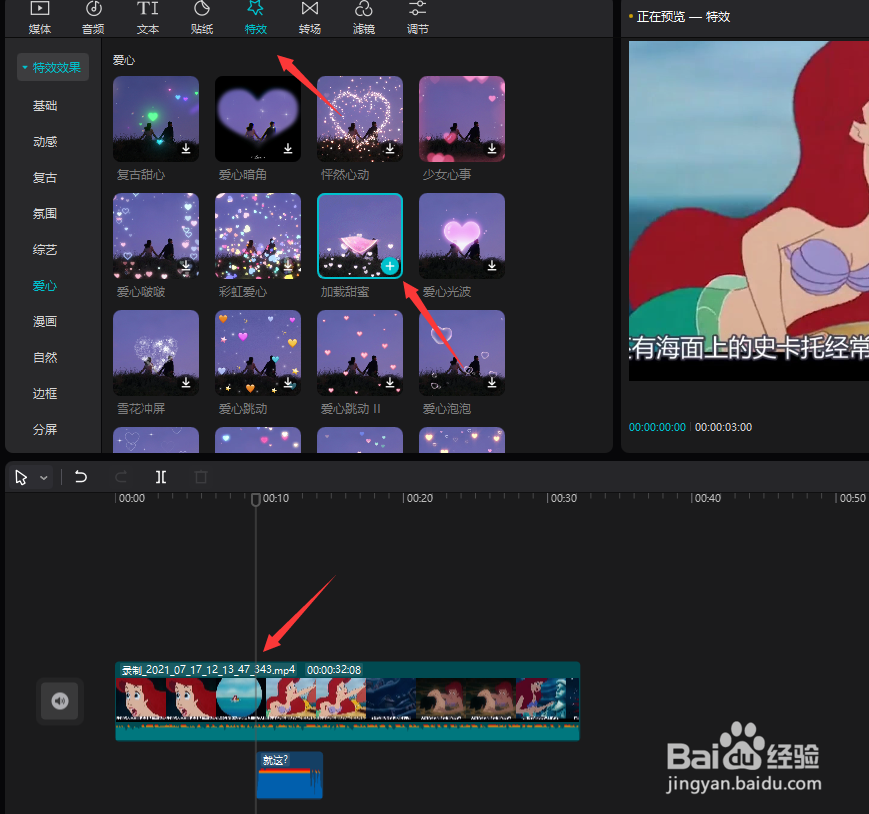Open the 转场 transitions tab
The height and width of the screenshot is (814, 869).
310,18
